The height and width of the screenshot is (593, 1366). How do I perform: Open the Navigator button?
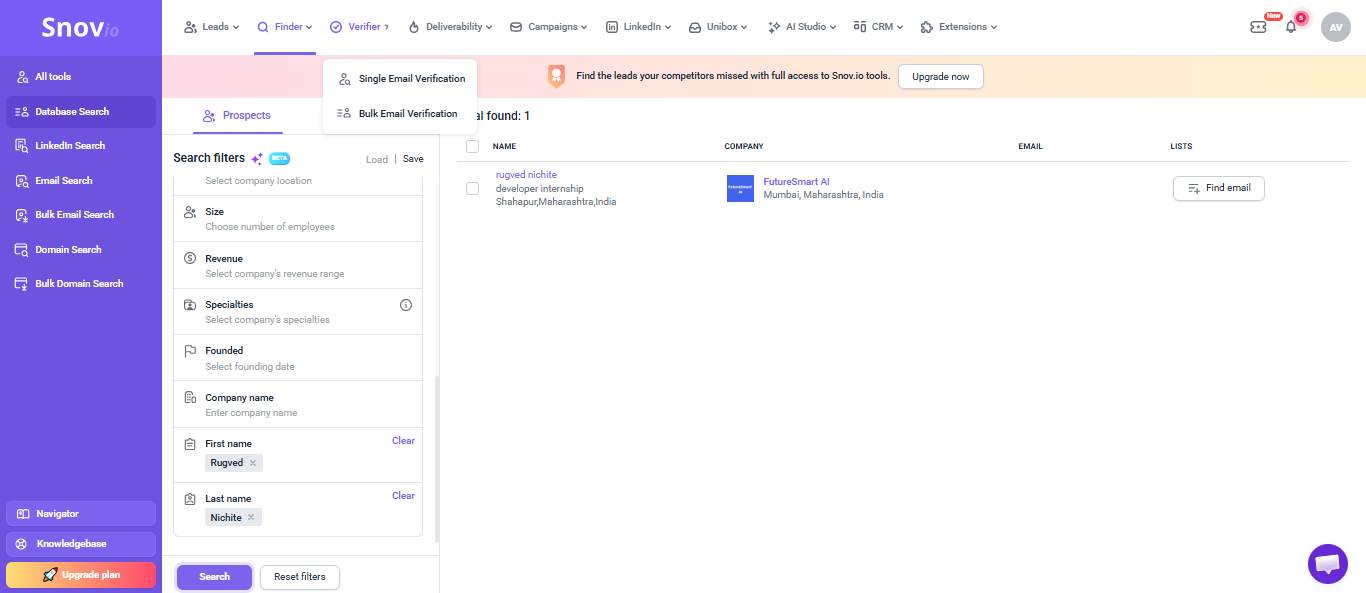(x=81, y=513)
